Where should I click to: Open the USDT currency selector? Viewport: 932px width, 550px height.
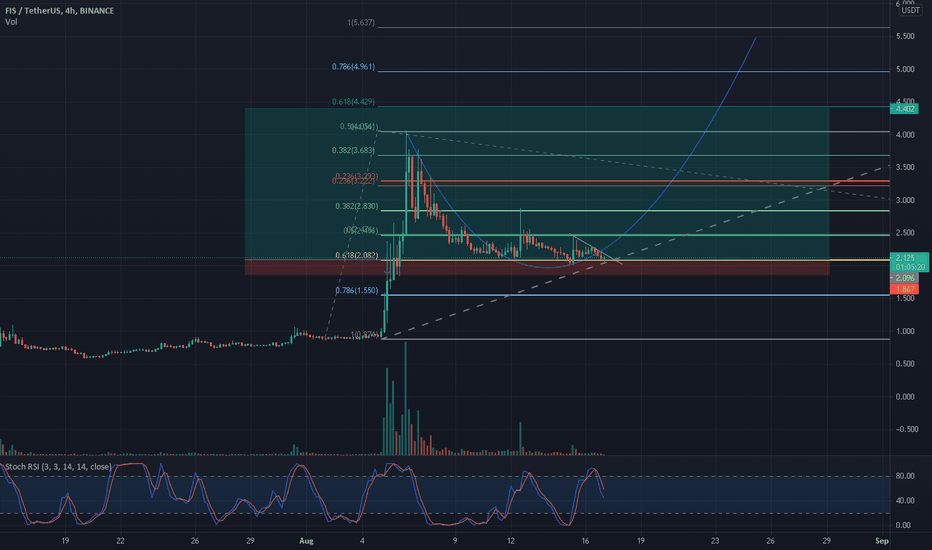910,10
